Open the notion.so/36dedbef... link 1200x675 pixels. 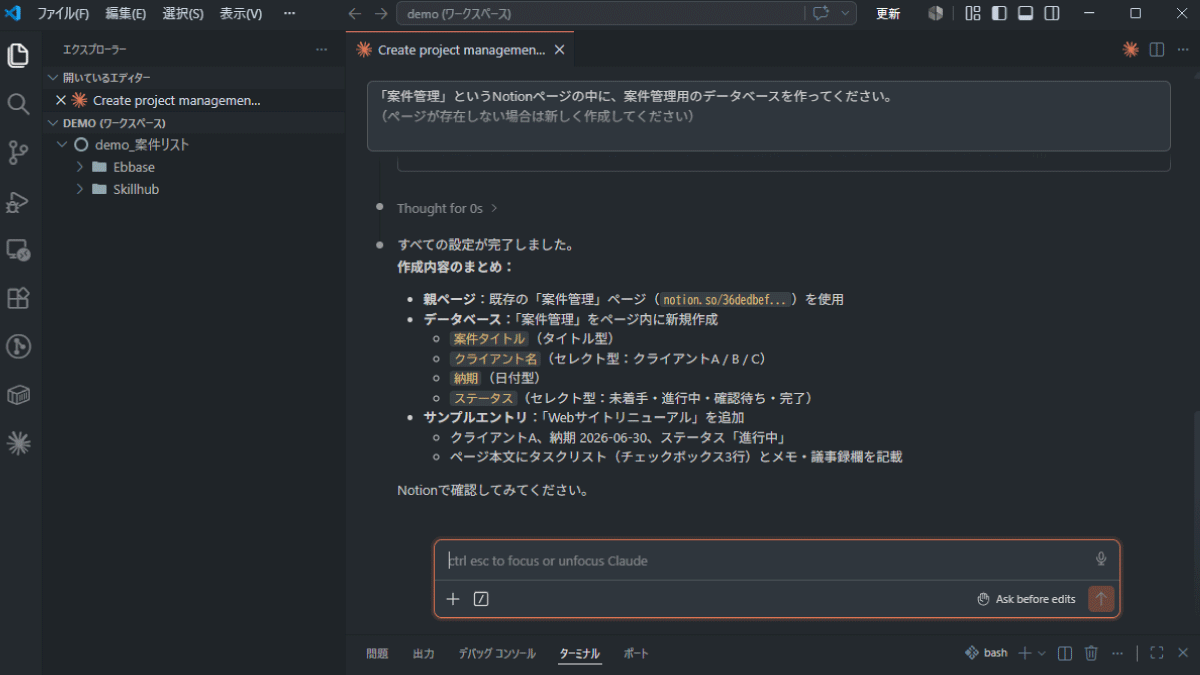coord(726,299)
